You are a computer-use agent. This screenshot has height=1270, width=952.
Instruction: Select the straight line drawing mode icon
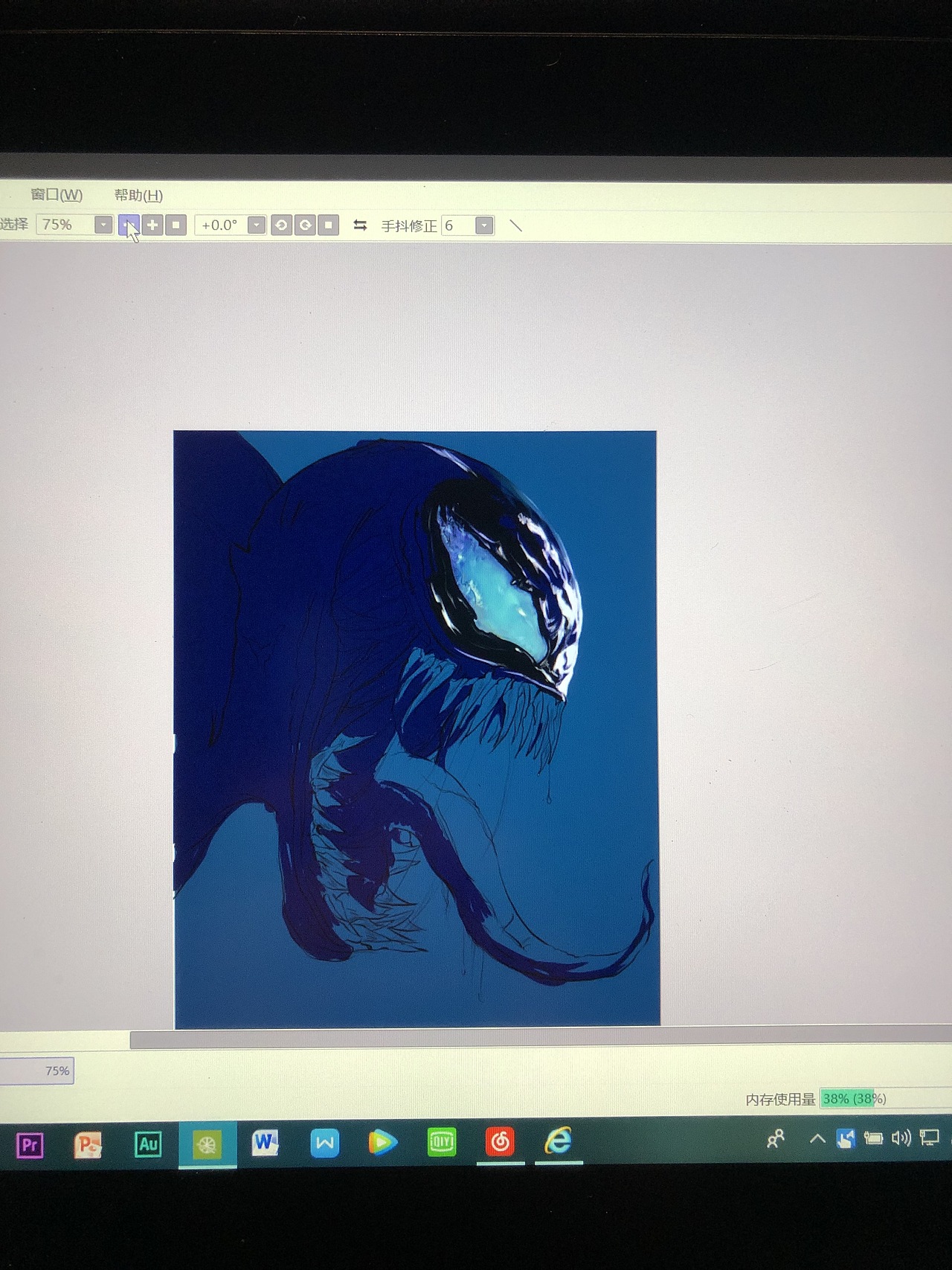[x=515, y=225]
